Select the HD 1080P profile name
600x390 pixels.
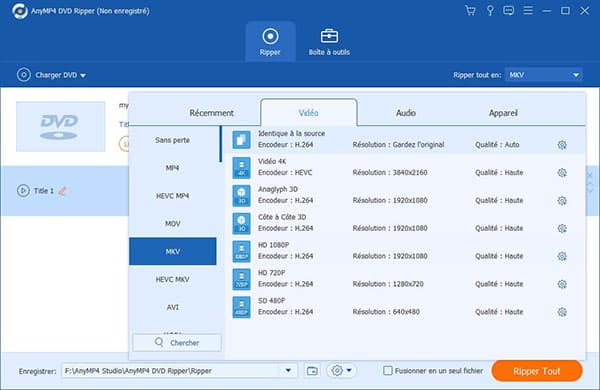pyautogui.click(x=274, y=245)
